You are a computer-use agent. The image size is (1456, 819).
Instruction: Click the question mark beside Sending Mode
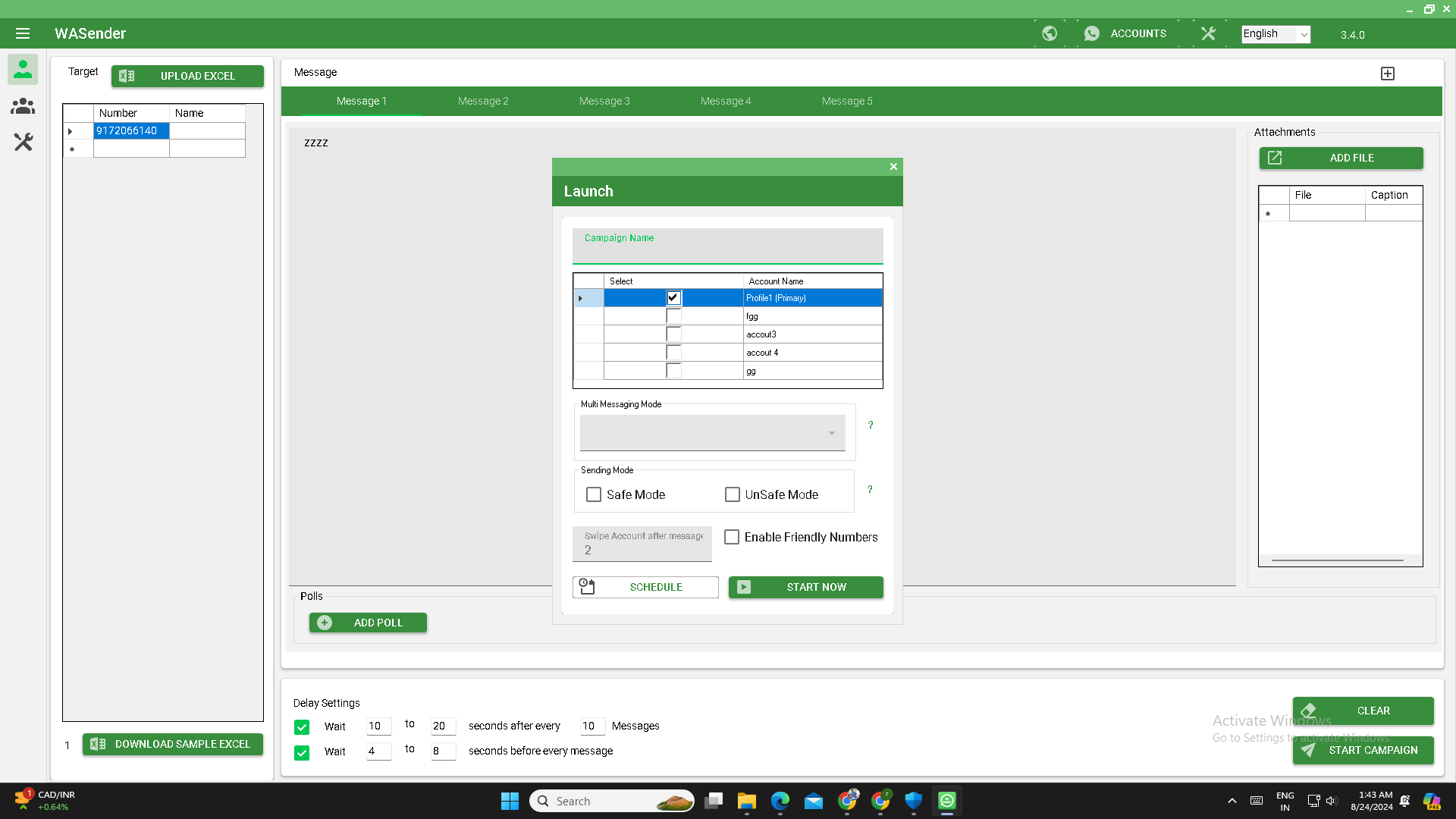click(x=870, y=490)
